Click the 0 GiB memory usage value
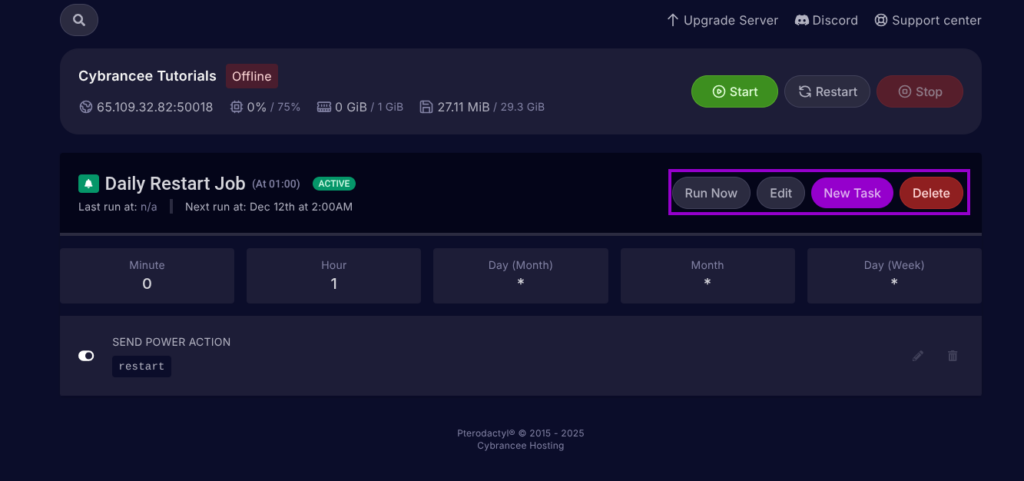1024x481 pixels. [351, 107]
